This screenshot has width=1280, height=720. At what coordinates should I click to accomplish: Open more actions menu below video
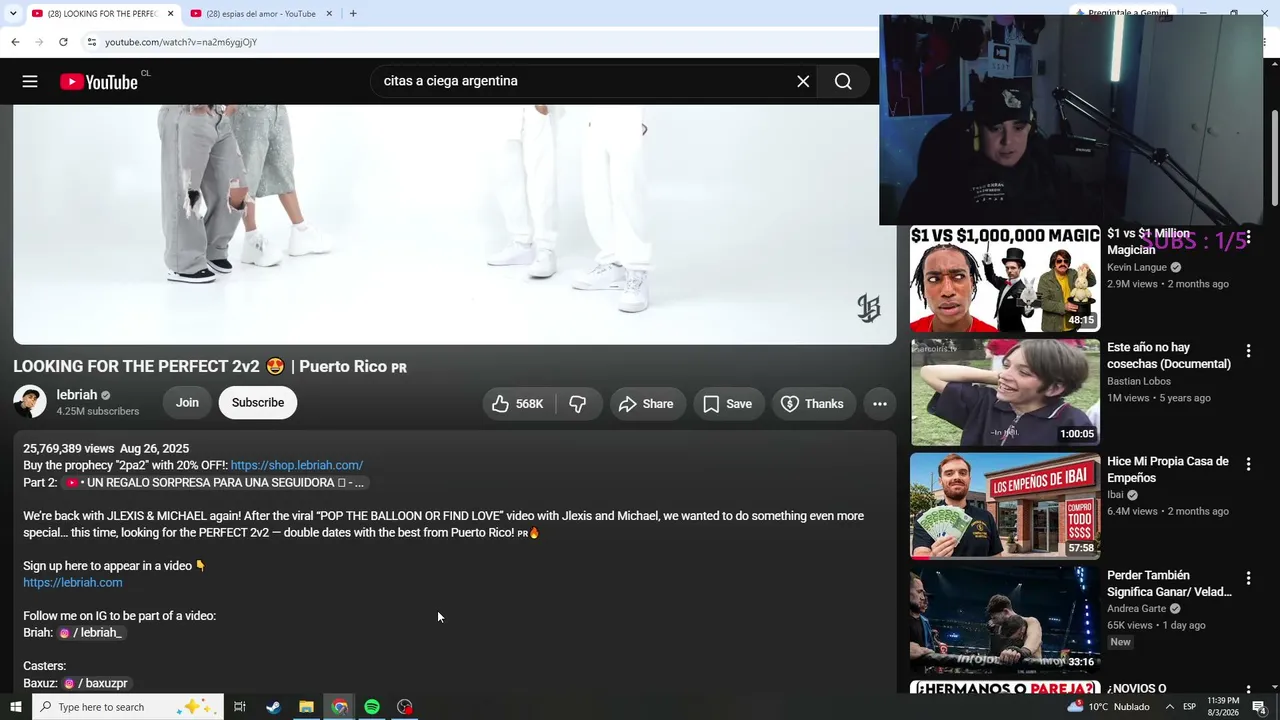[880, 404]
